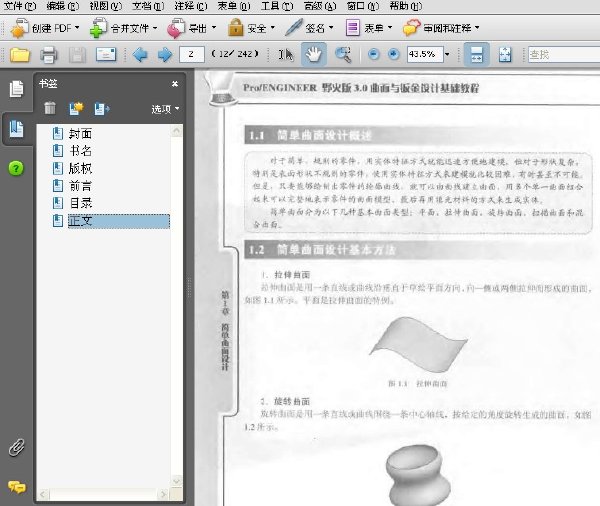Image resolution: width=600 pixels, height=506 pixels.
Task: Open the 注释 (Comments) menu
Action: tap(191, 6)
